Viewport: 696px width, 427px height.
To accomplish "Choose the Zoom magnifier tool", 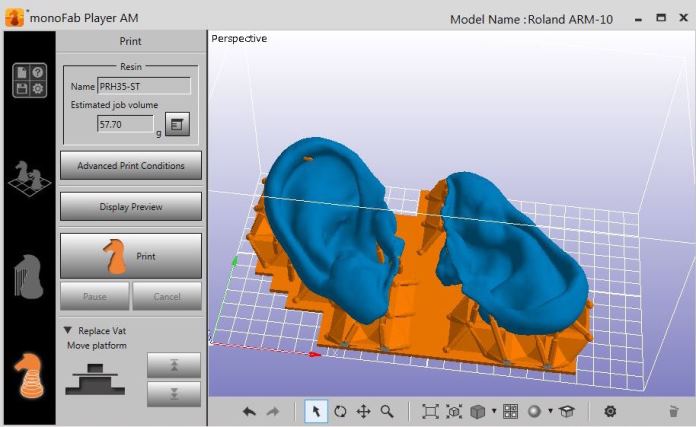I will (x=387, y=411).
